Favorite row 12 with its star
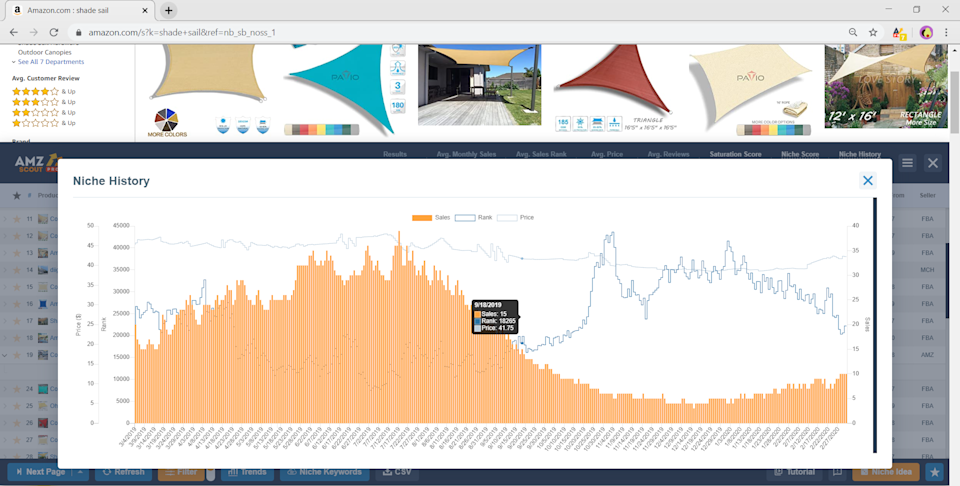Viewport: 960px width, 486px height. pyautogui.click(x=17, y=236)
